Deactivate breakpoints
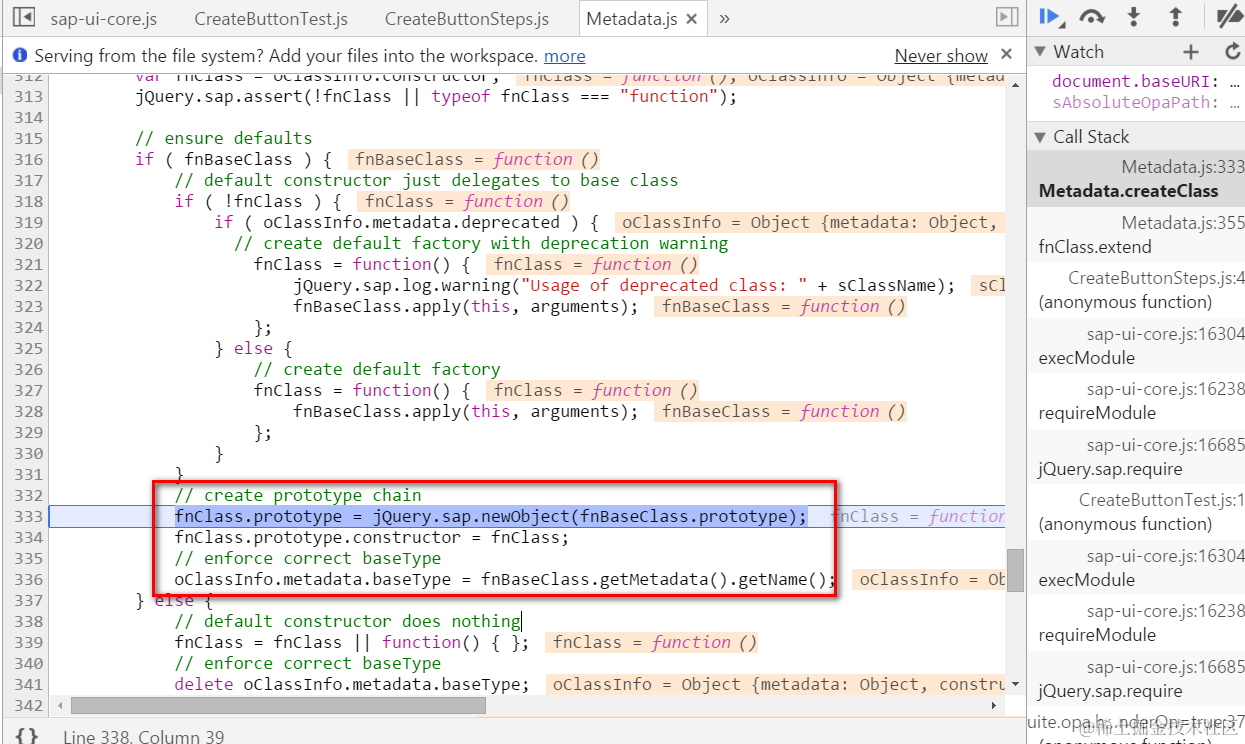Screen dimensions: 1245x744 [x=1230, y=17]
